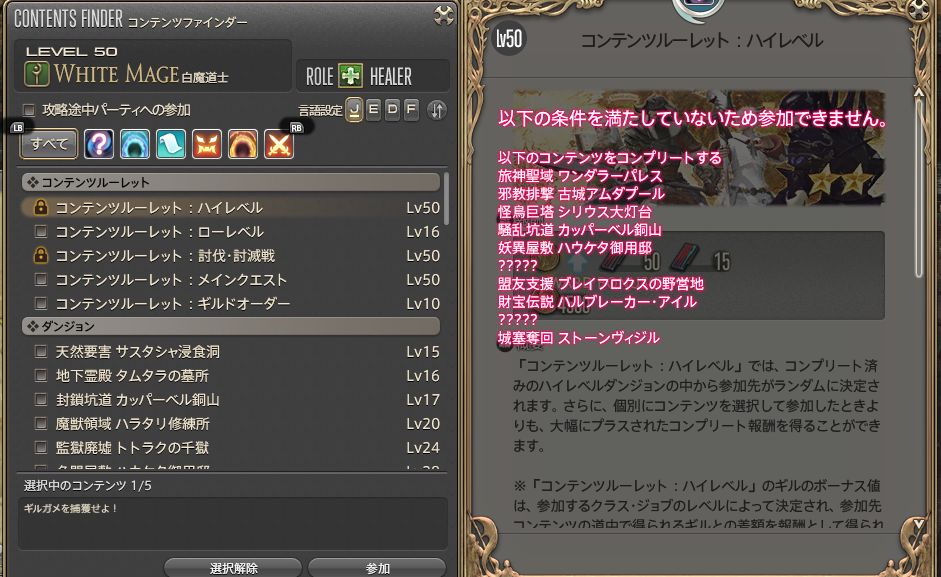Enable the 攻略途中パーティへの参加 checkbox
The image size is (941, 577).
coord(29,110)
